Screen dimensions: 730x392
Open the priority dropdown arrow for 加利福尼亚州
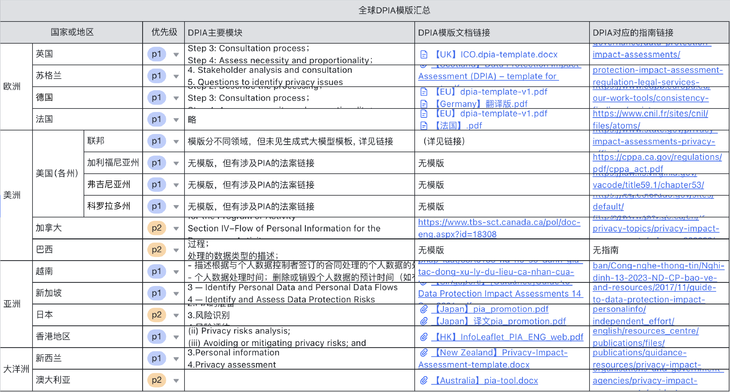pos(176,163)
